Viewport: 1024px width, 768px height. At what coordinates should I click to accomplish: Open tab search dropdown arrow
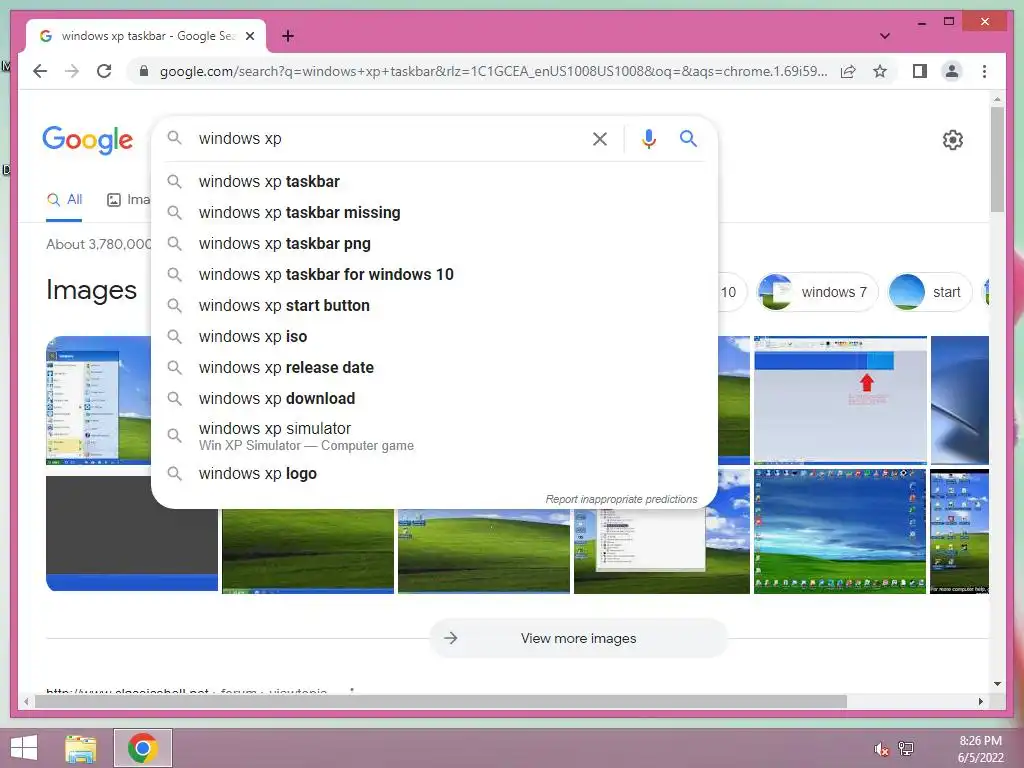[x=884, y=36]
